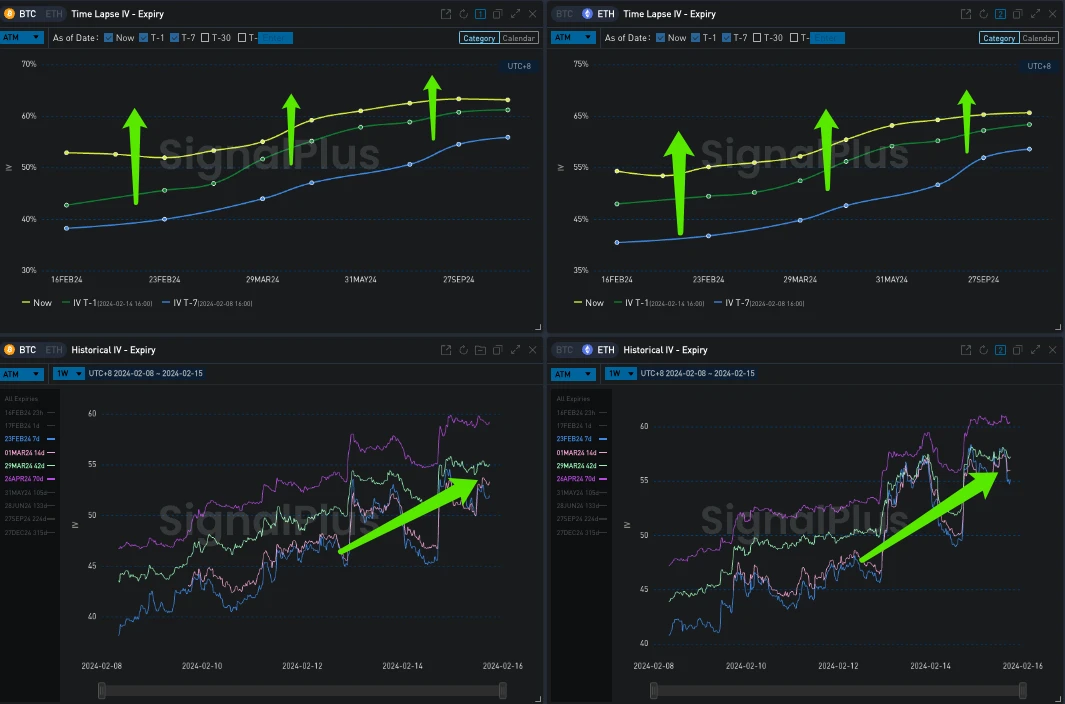This screenshot has width=1065, height=704.
Task: Open the 1W period dropdown in BTC Historical IV
Action: pos(68,373)
